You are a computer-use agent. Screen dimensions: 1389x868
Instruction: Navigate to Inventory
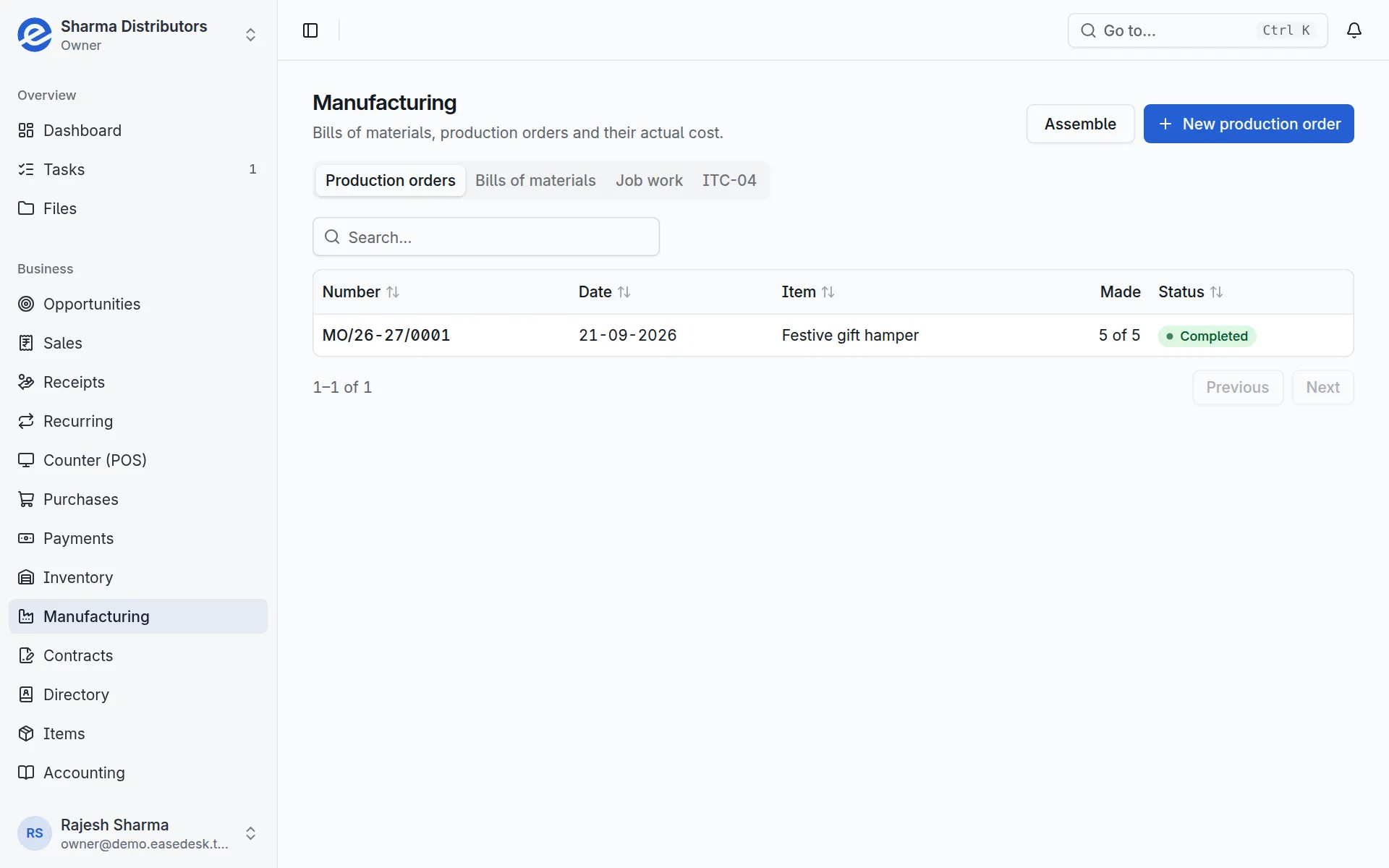(138, 577)
